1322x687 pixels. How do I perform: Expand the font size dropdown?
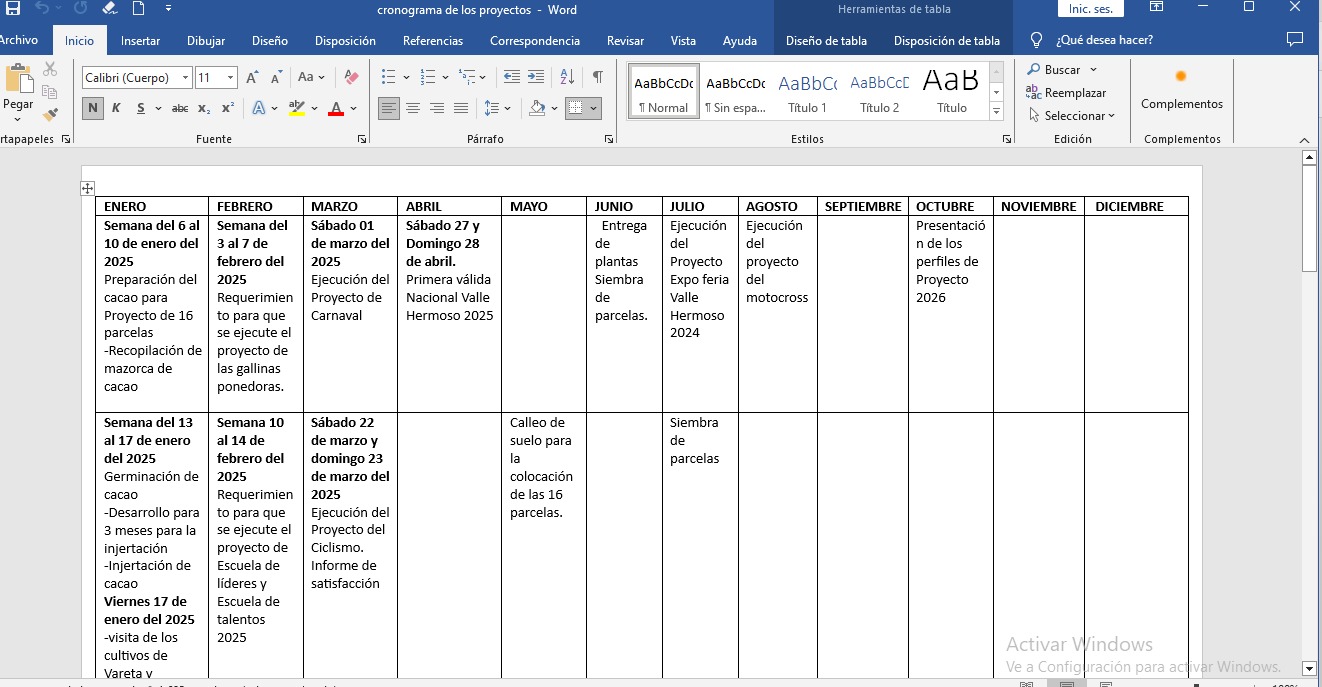[231, 77]
